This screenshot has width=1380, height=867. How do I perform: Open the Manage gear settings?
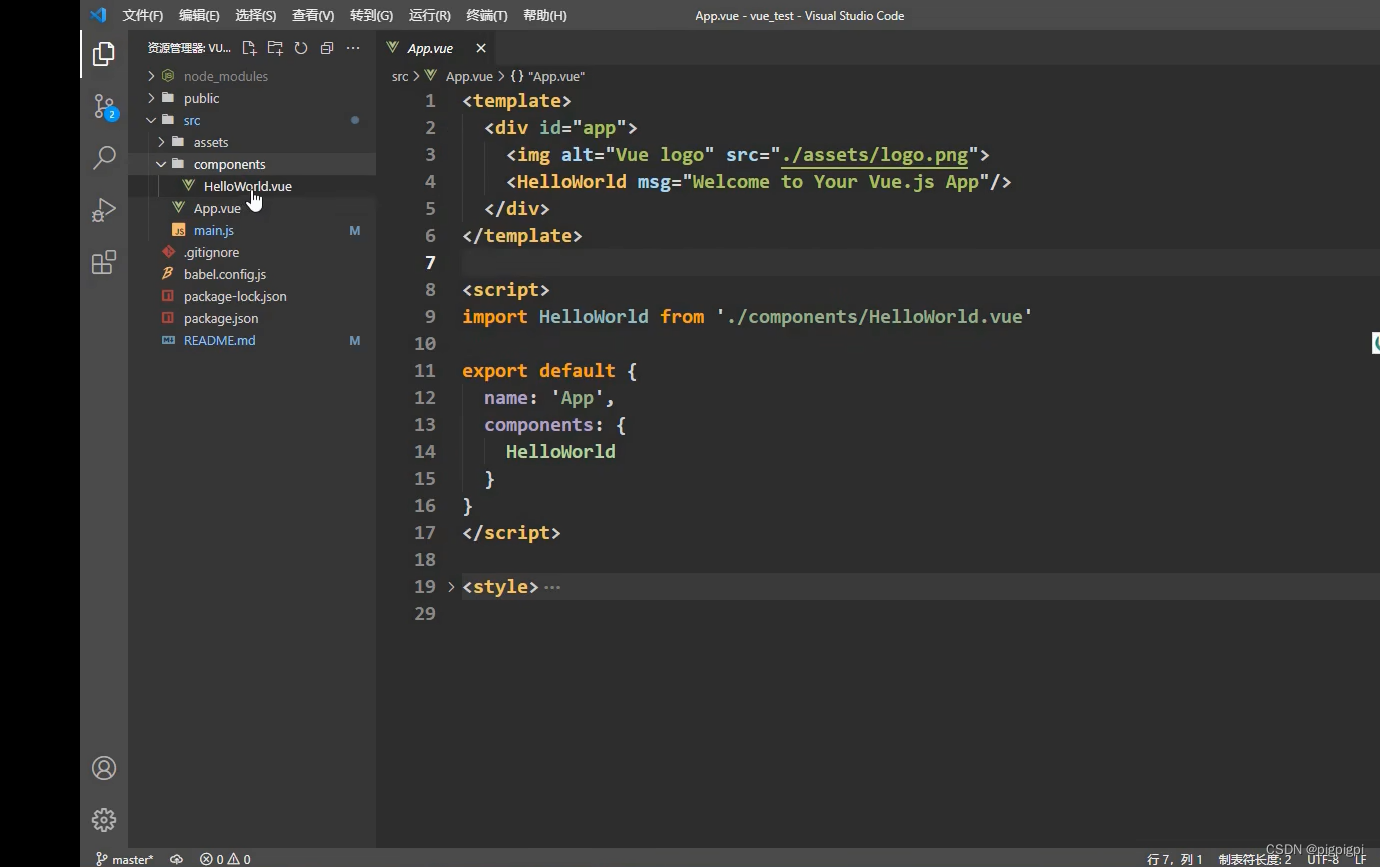coord(104,820)
